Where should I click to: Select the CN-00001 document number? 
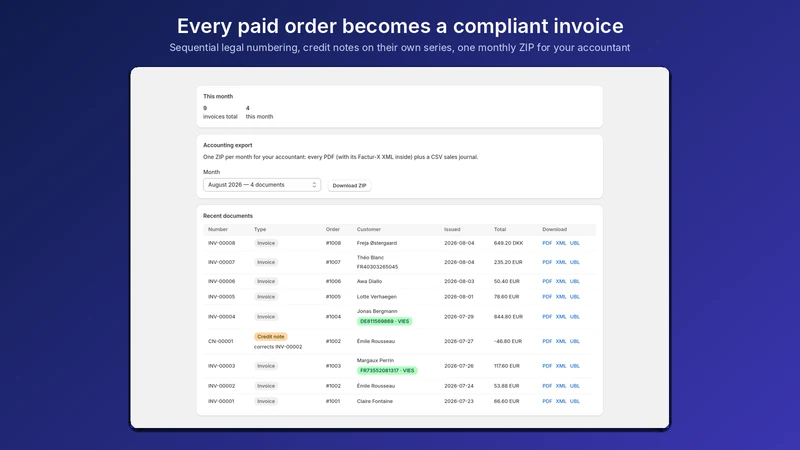pyautogui.click(x=220, y=341)
